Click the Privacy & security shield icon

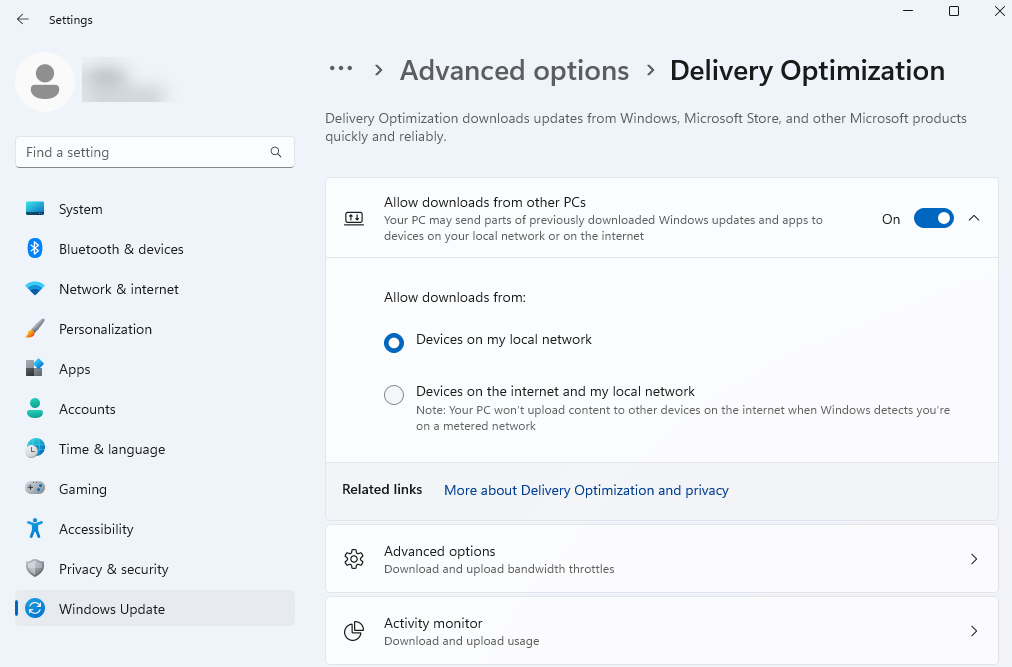(35, 569)
